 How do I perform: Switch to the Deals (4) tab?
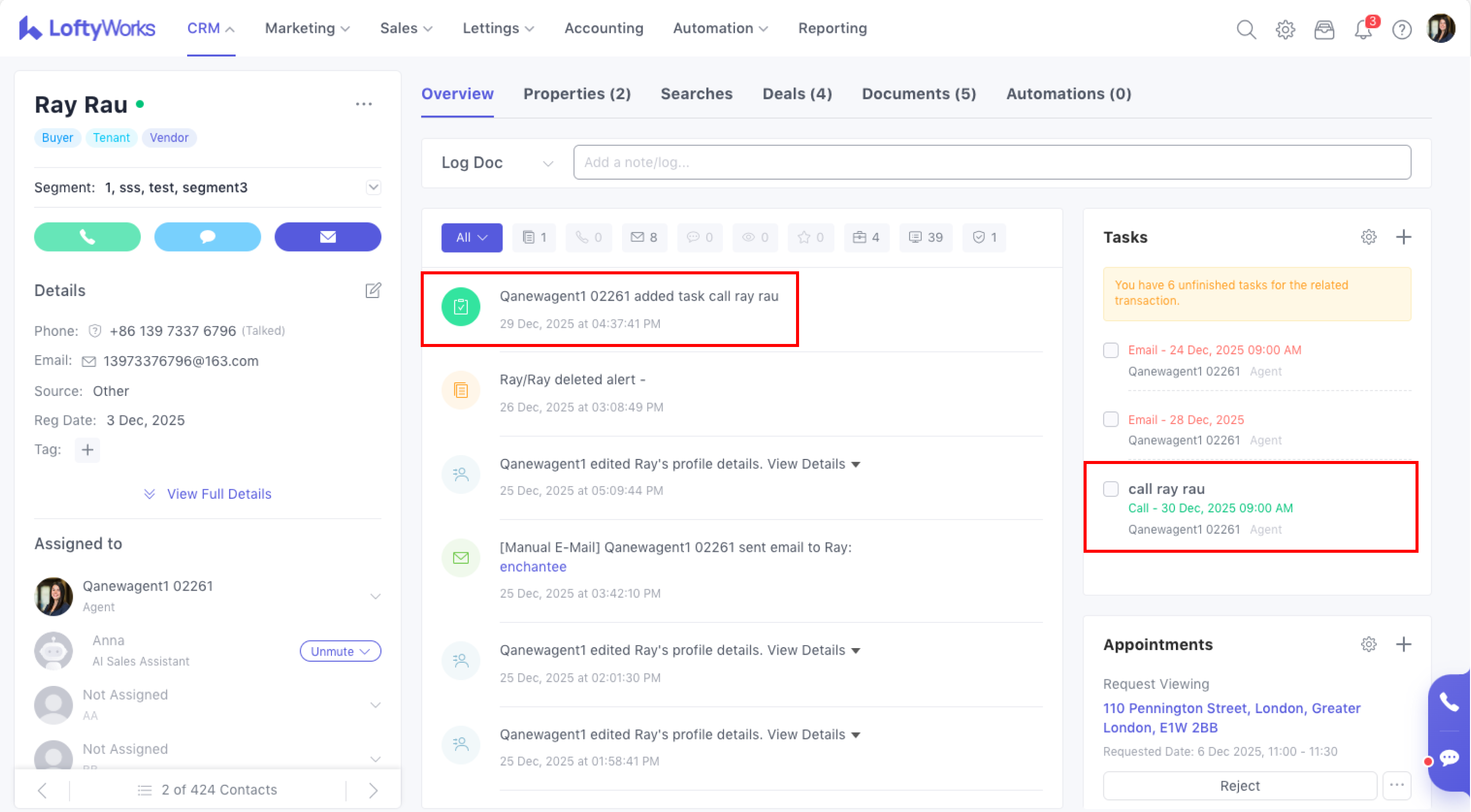tap(797, 94)
